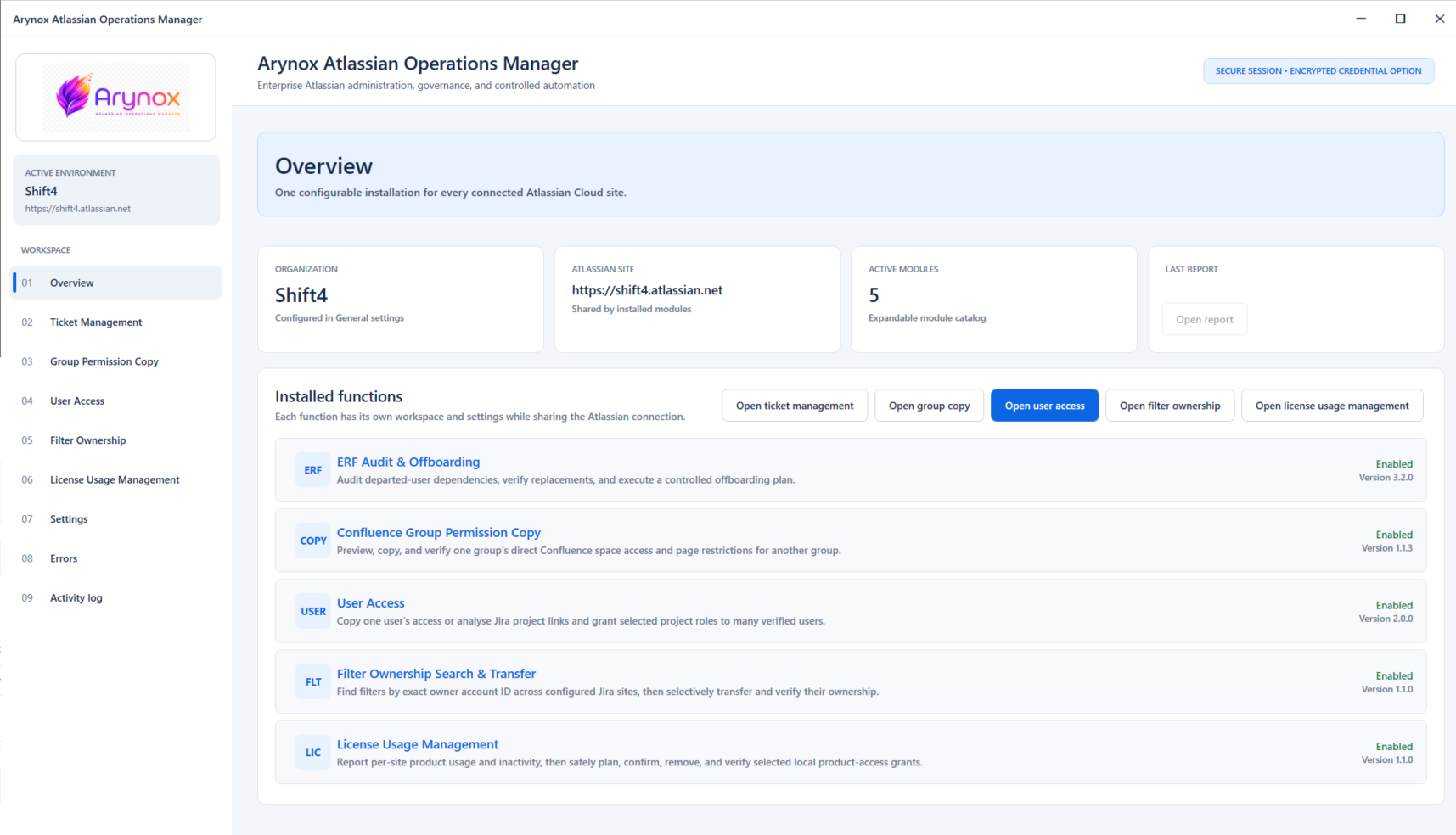Click the Version 1.1.3 label

pyautogui.click(x=1387, y=548)
